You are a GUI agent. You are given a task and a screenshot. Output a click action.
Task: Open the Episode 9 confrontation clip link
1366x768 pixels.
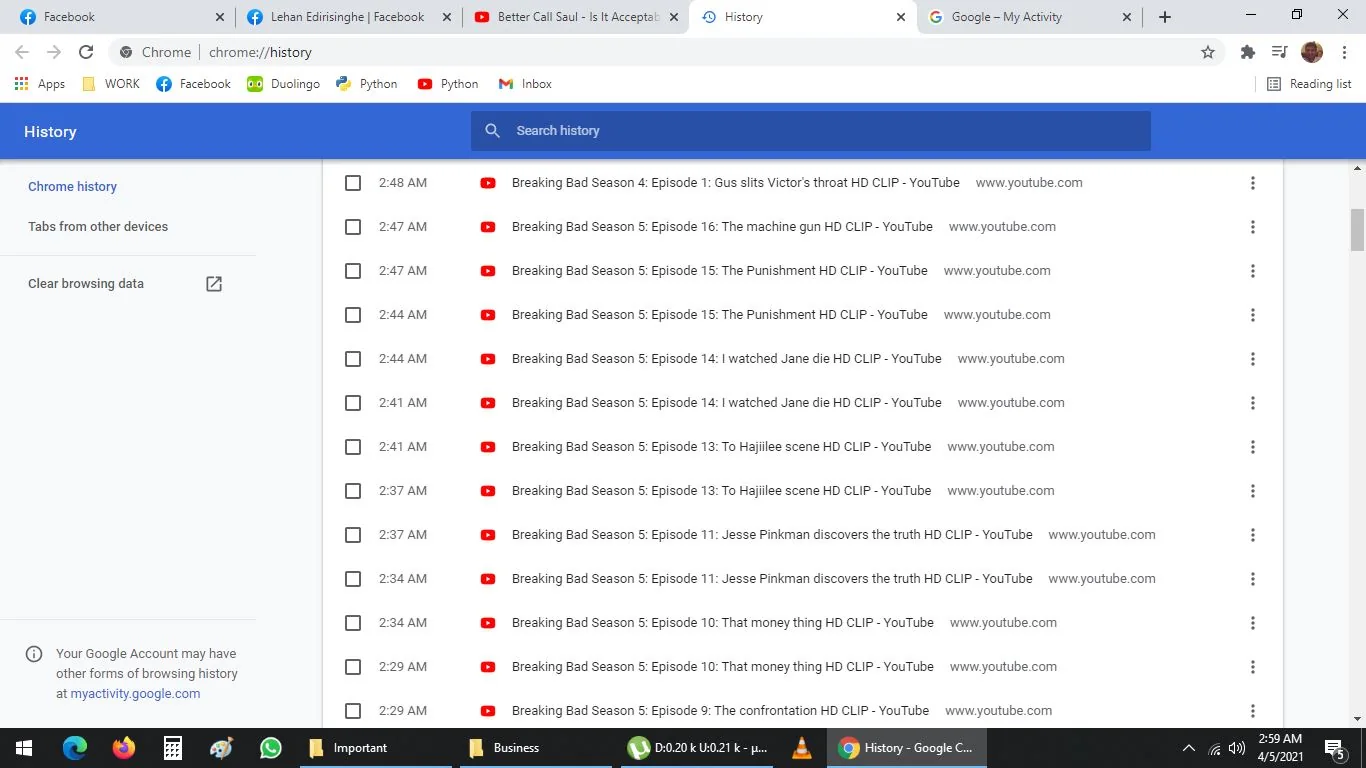pyautogui.click(x=720, y=711)
